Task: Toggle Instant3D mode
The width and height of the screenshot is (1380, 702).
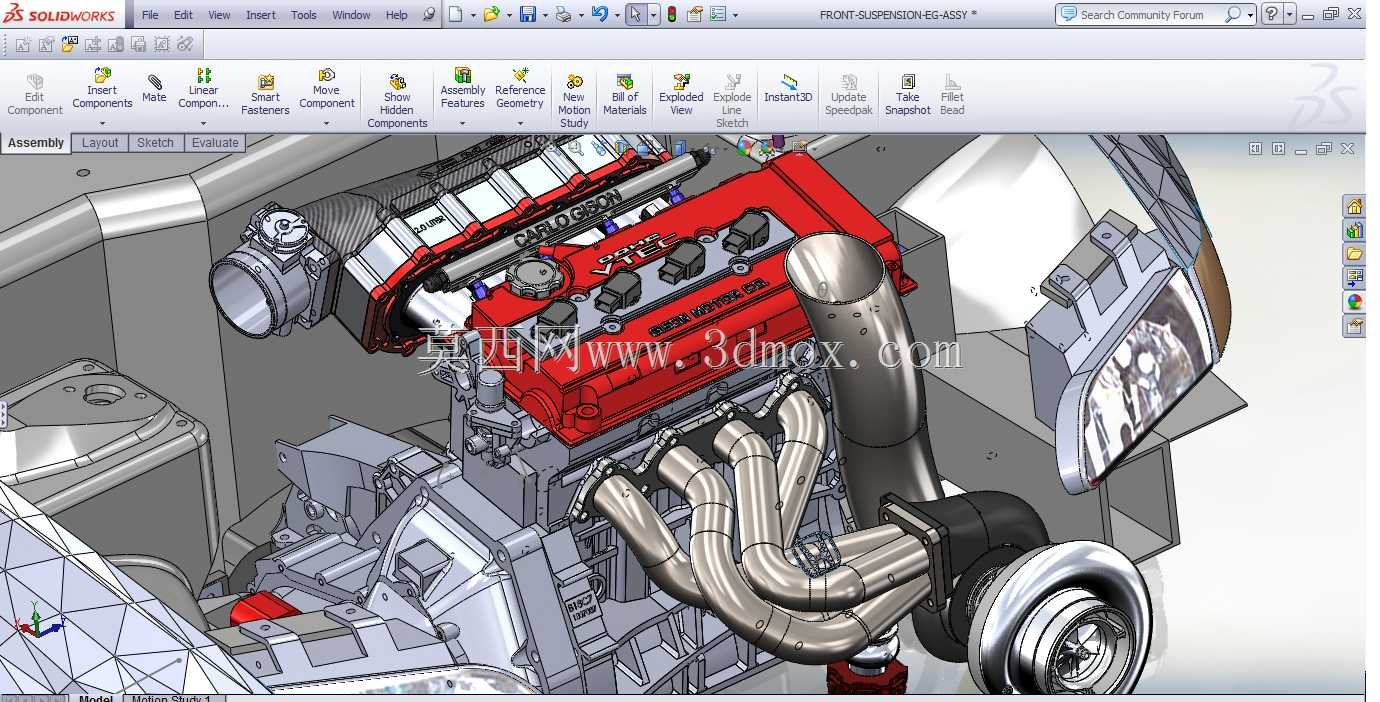Action: 788,89
